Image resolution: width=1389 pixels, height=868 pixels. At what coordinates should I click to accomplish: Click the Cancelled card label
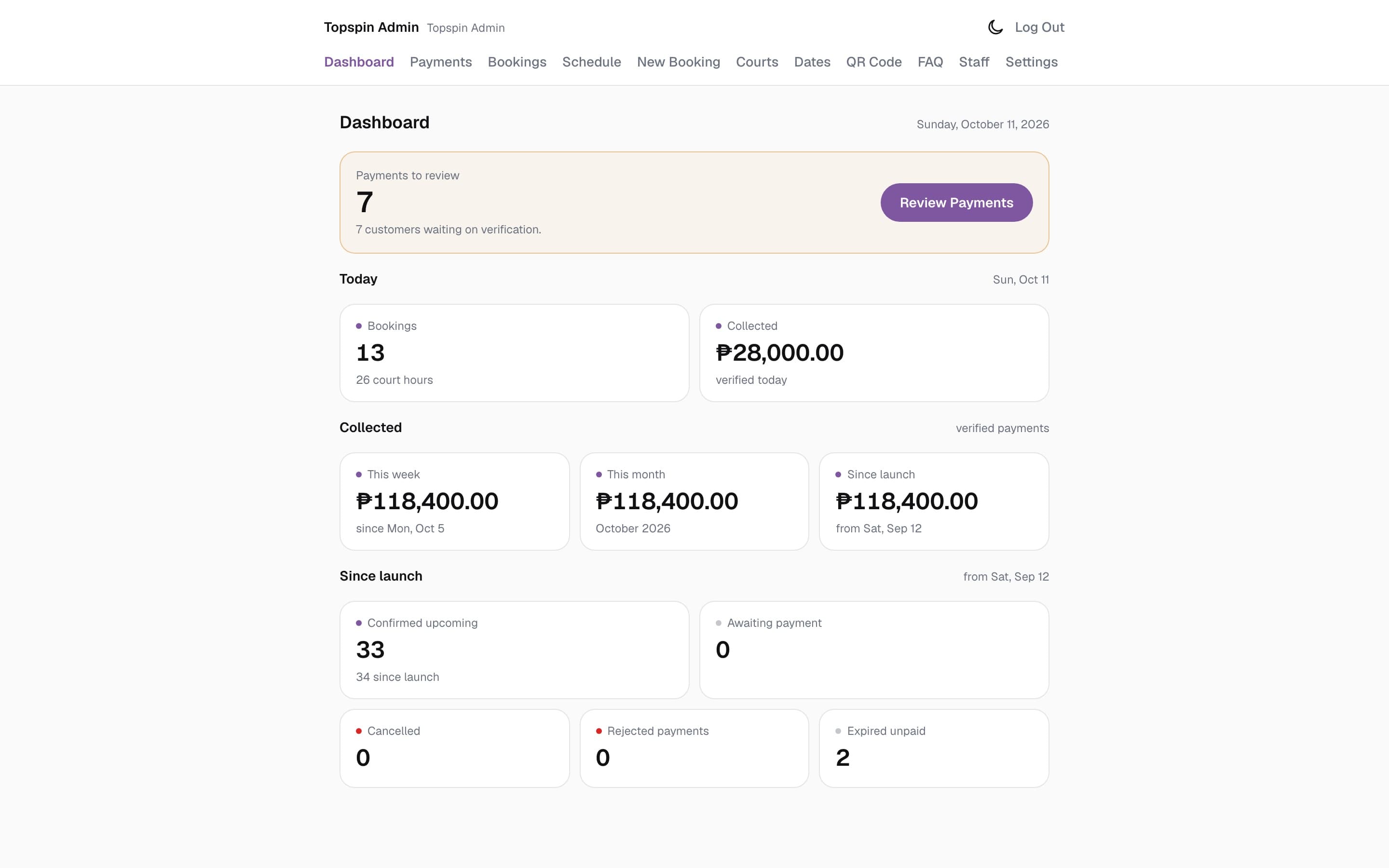[394, 731]
